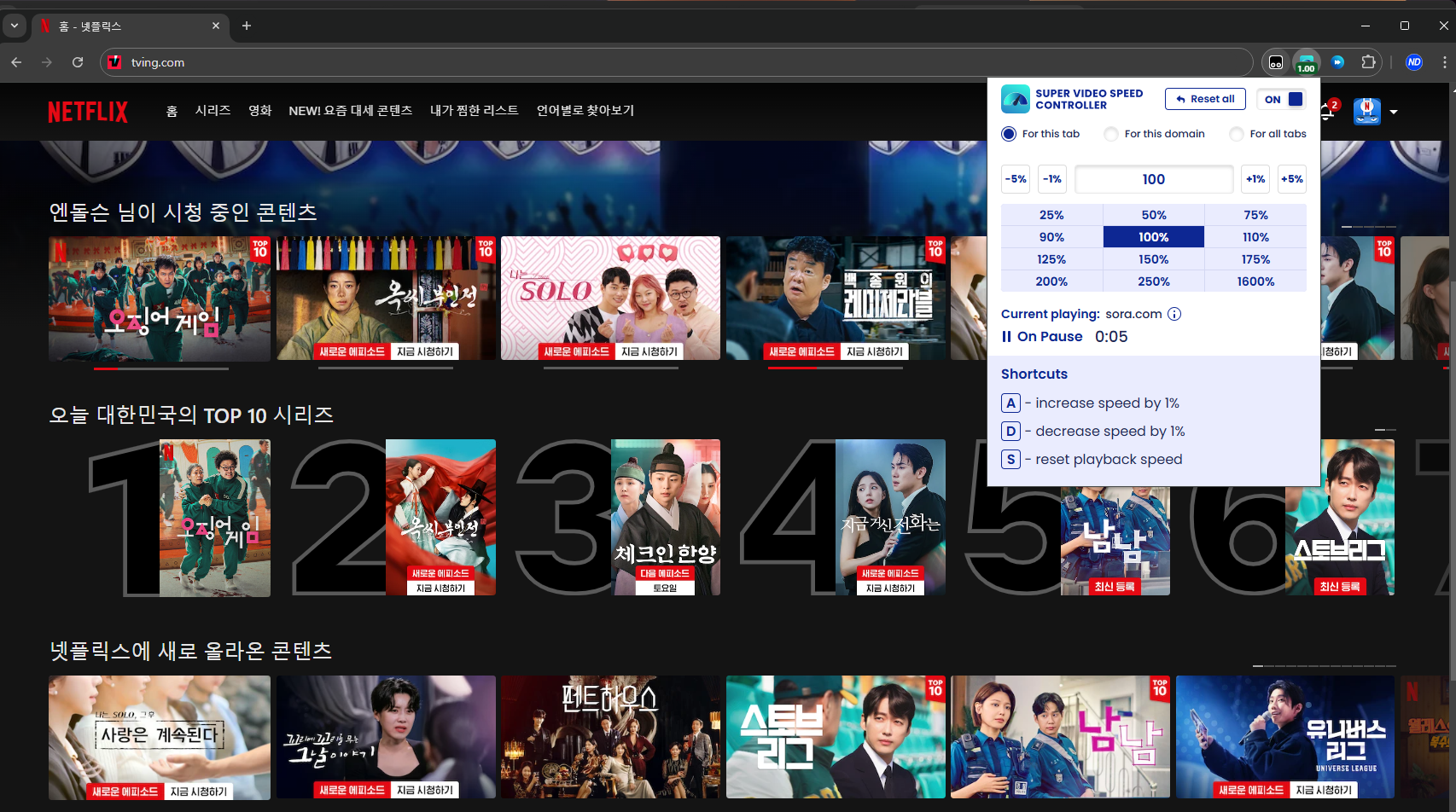Image resolution: width=1456 pixels, height=812 pixels.
Task: Select the For this tab radio
Action: pyautogui.click(x=1009, y=134)
